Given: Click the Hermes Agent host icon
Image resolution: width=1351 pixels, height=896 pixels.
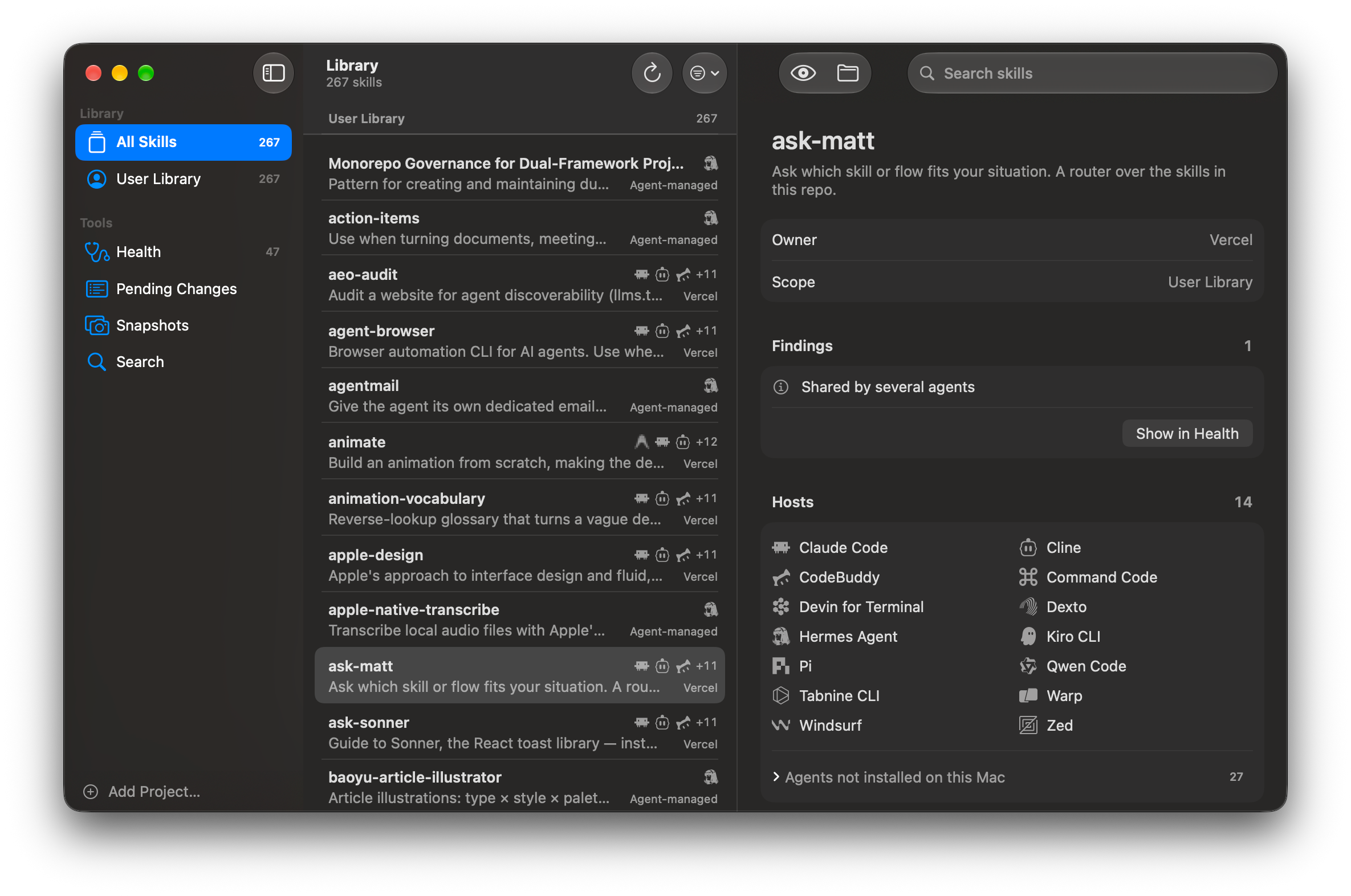Looking at the screenshot, I should point(780,637).
